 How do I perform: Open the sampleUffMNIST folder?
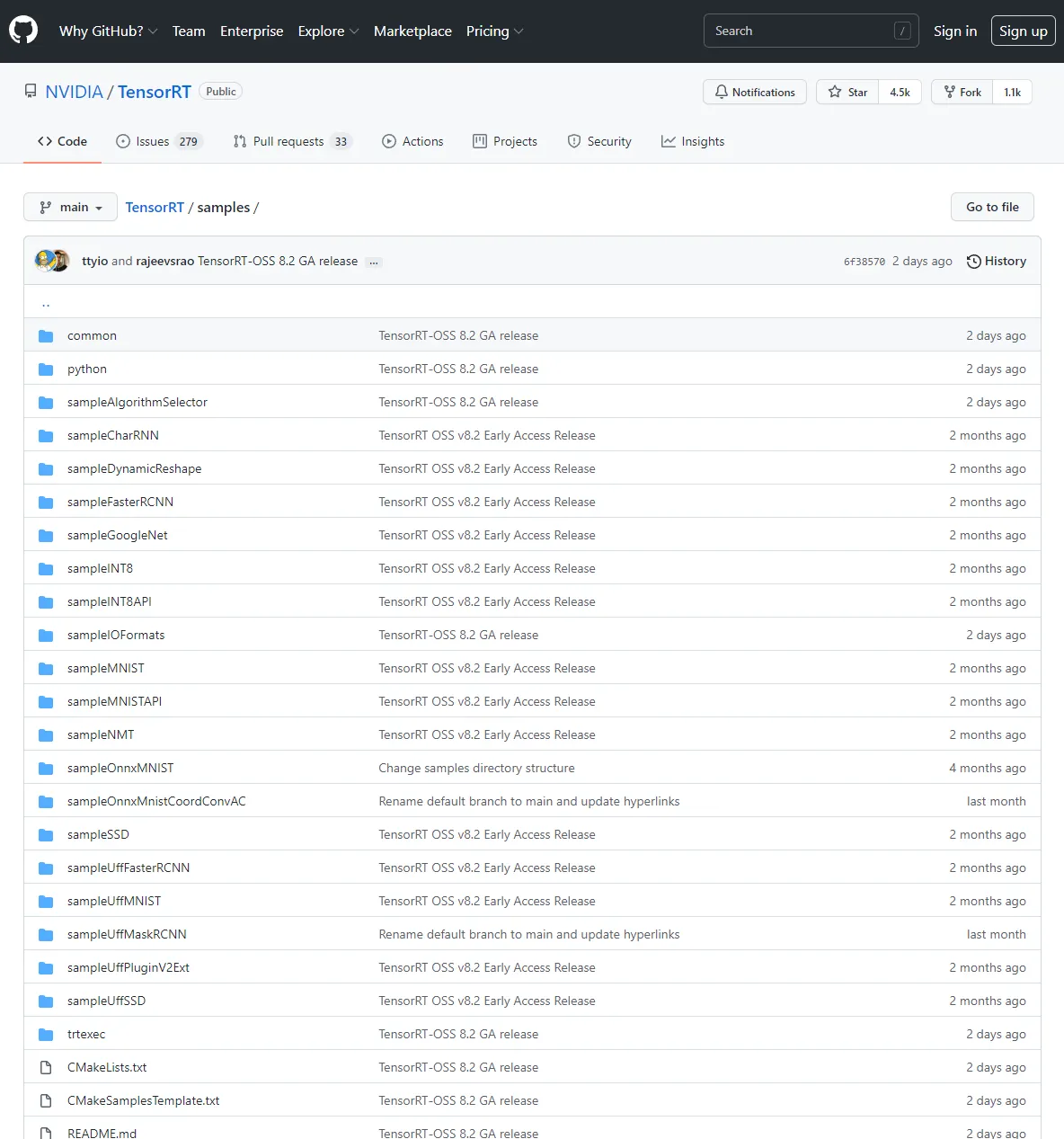114,901
